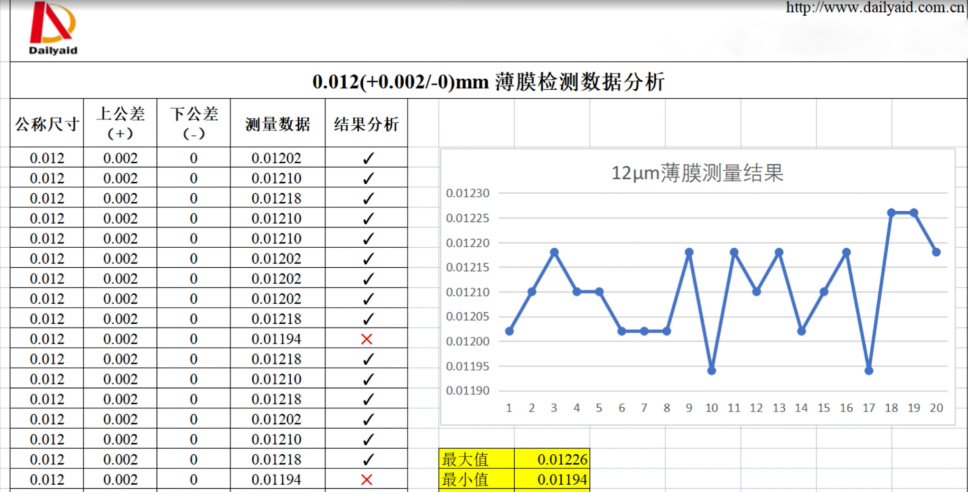Click the chart data point at sample 10
Viewport: 968px width, 492px height.
coord(711,370)
